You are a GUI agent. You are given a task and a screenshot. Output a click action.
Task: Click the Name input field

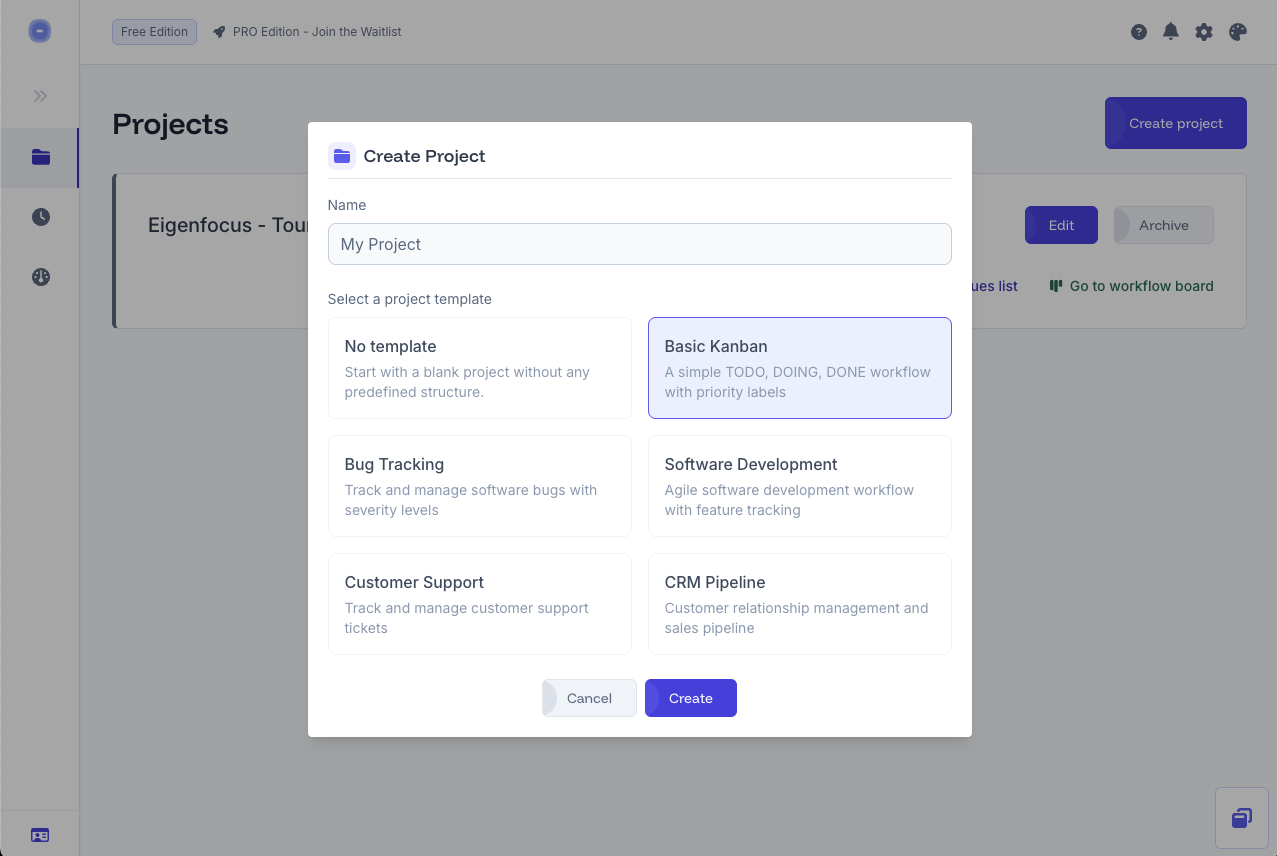tap(639, 243)
